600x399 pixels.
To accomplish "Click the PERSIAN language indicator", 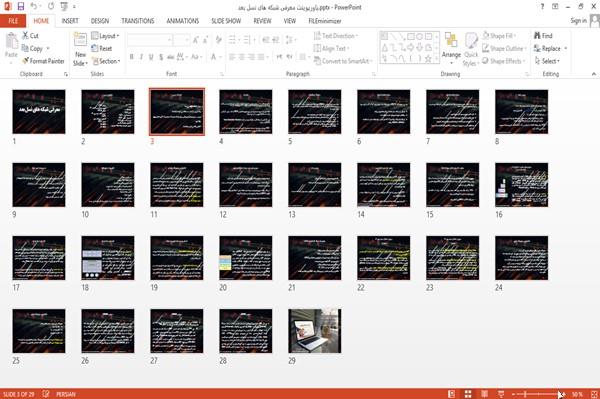I will (x=66, y=394).
